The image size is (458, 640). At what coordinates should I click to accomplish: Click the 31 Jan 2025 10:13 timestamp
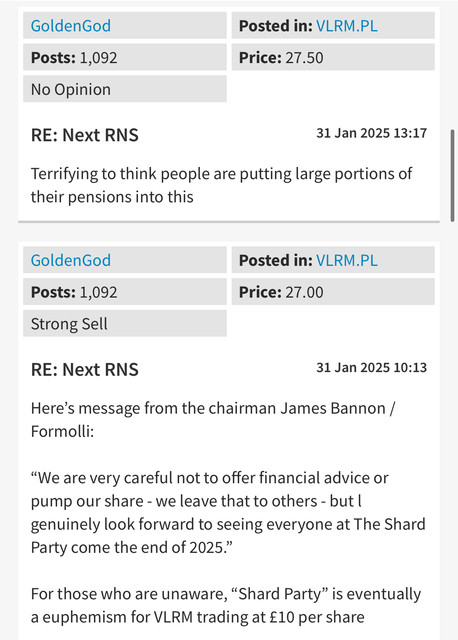pos(371,368)
